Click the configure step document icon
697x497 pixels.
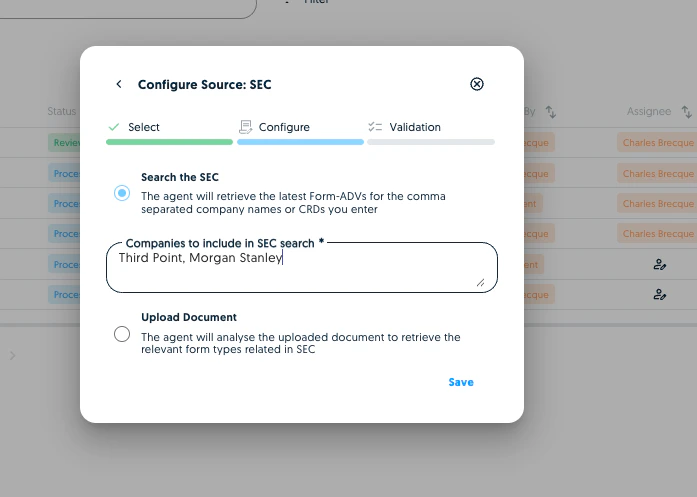(245, 127)
